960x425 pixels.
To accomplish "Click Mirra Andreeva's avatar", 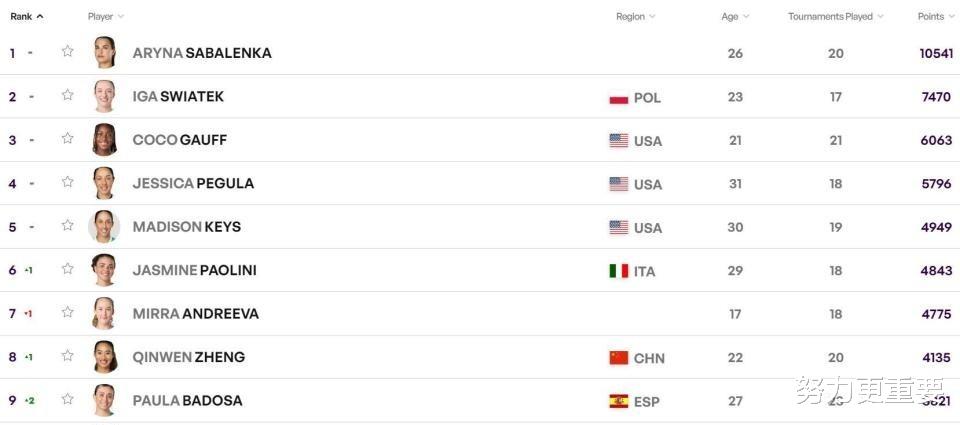I will [104, 314].
